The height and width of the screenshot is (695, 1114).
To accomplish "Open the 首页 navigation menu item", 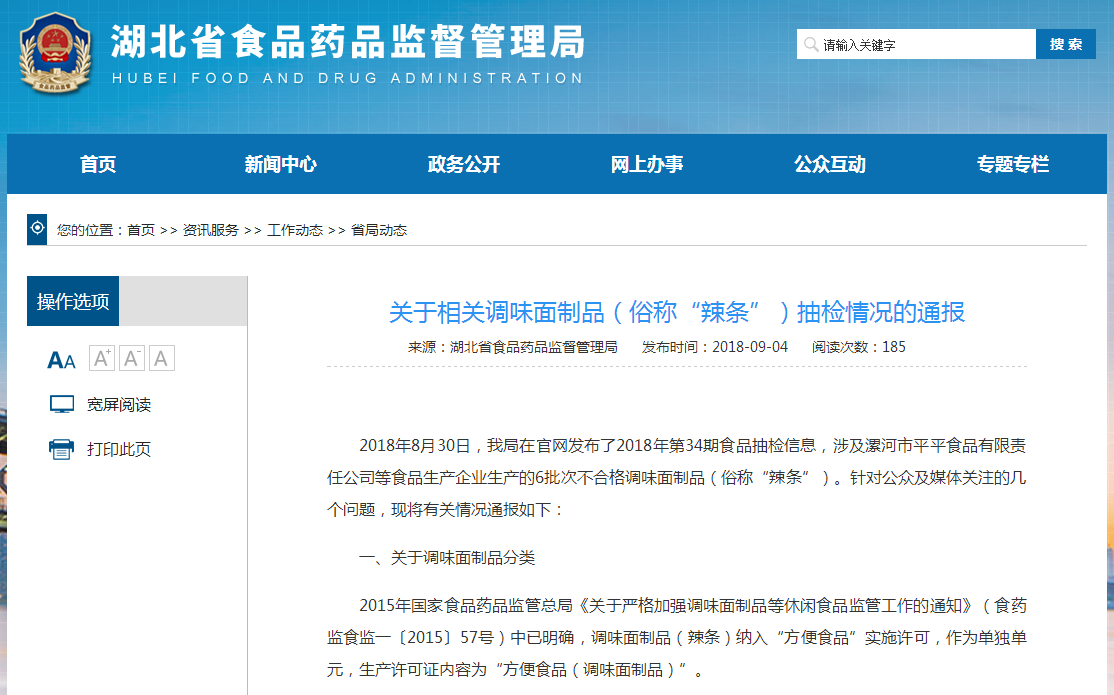I will 98,164.
